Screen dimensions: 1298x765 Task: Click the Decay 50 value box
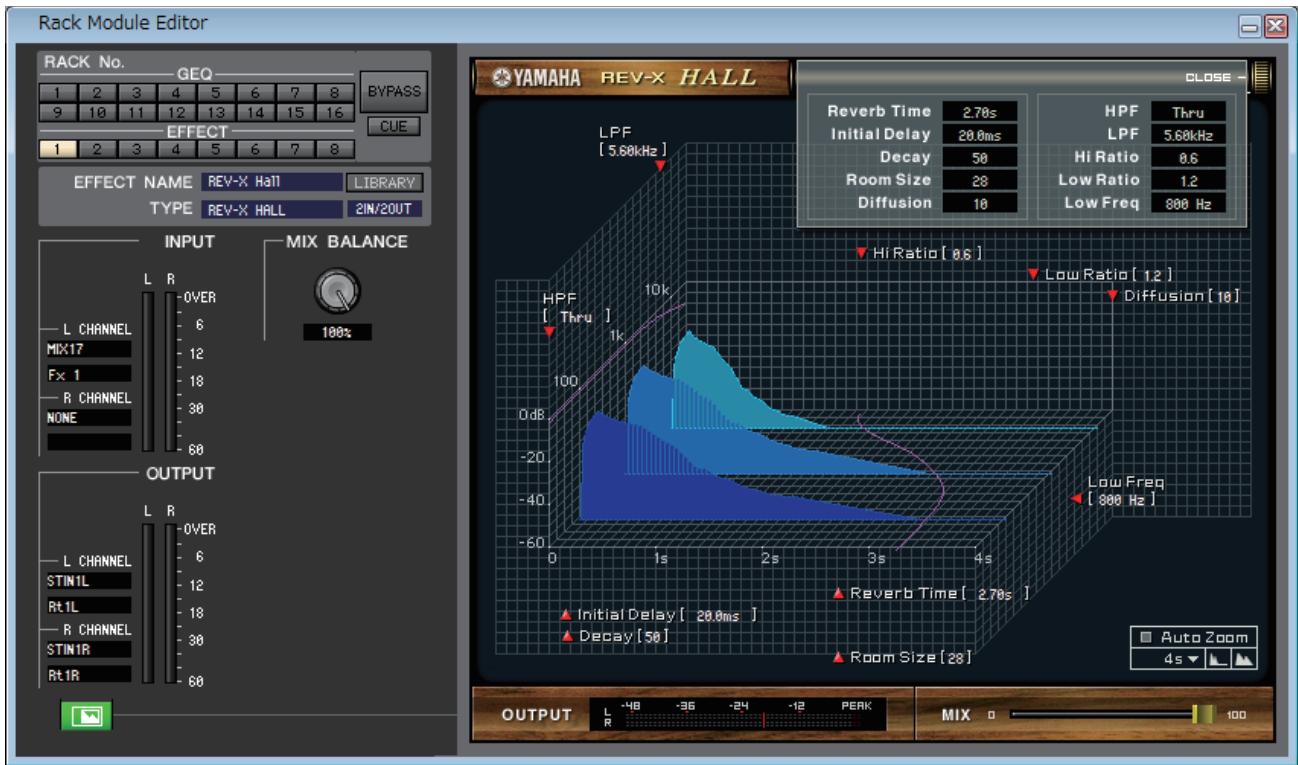[982, 158]
